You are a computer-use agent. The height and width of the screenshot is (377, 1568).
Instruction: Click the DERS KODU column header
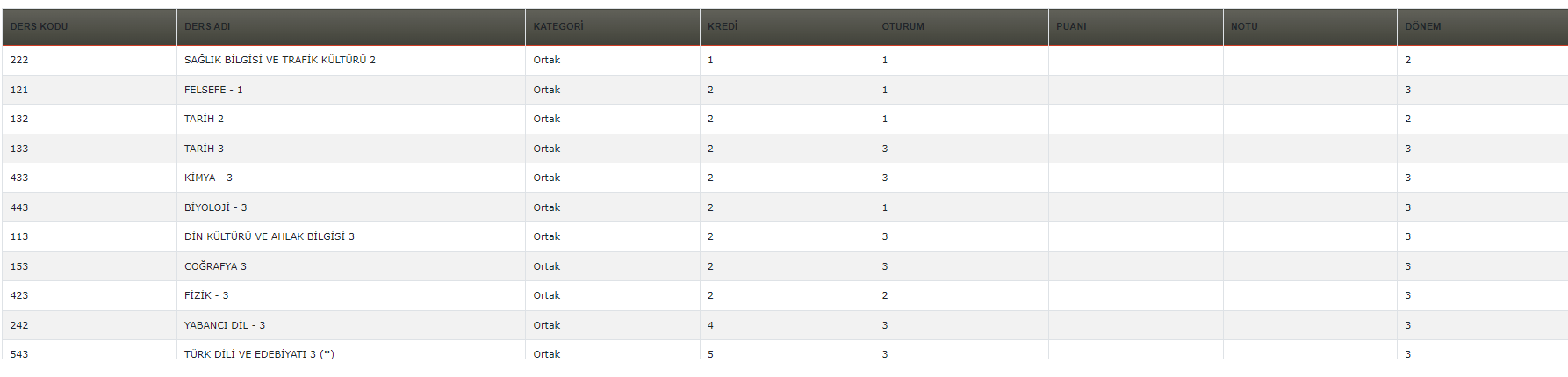[40, 26]
